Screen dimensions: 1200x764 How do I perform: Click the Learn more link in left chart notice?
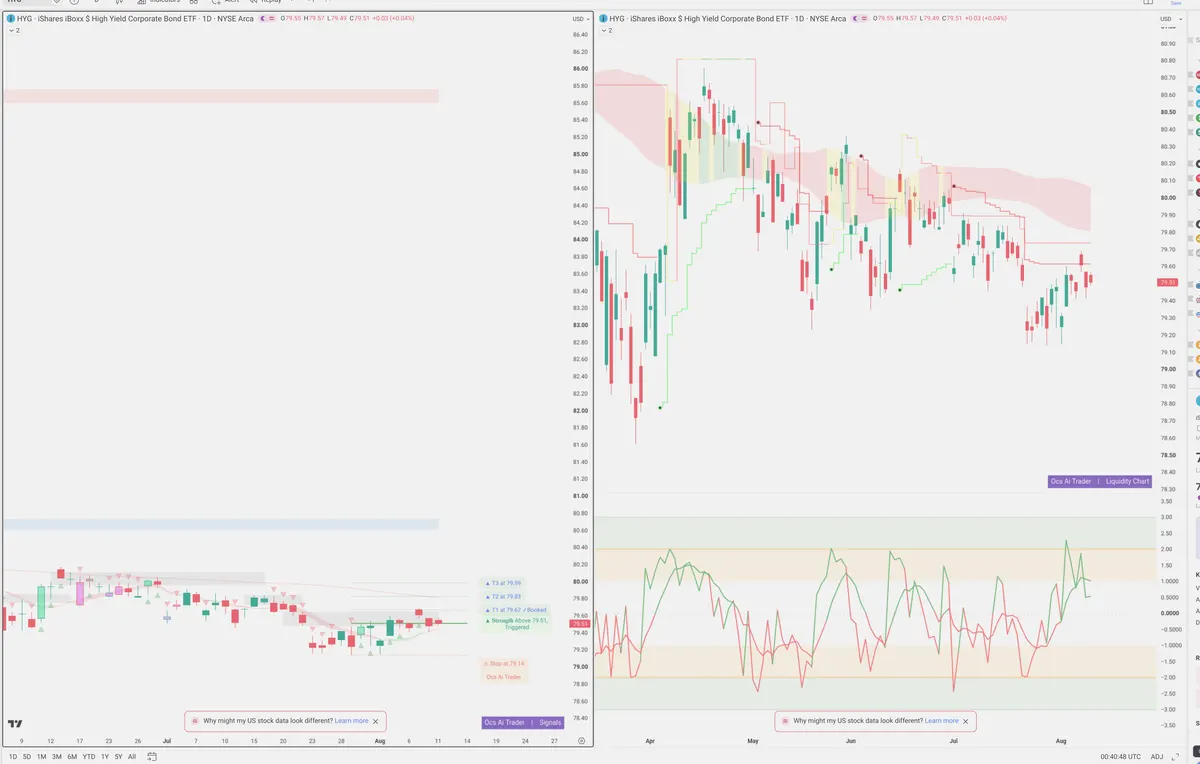tap(351, 720)
